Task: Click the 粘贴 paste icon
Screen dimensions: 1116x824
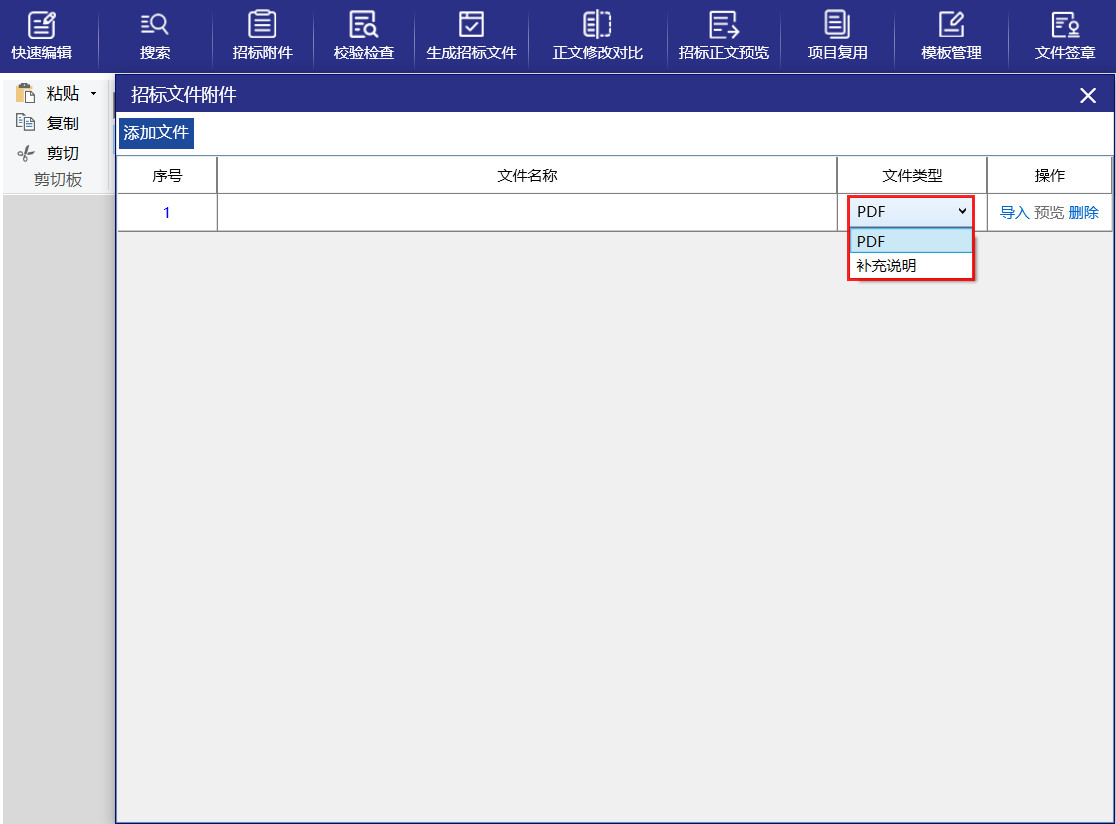Action: click(26, 93)
